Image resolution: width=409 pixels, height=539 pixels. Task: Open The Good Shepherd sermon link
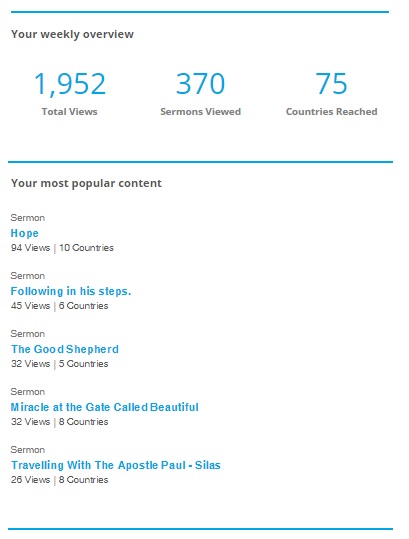(65, 349)
